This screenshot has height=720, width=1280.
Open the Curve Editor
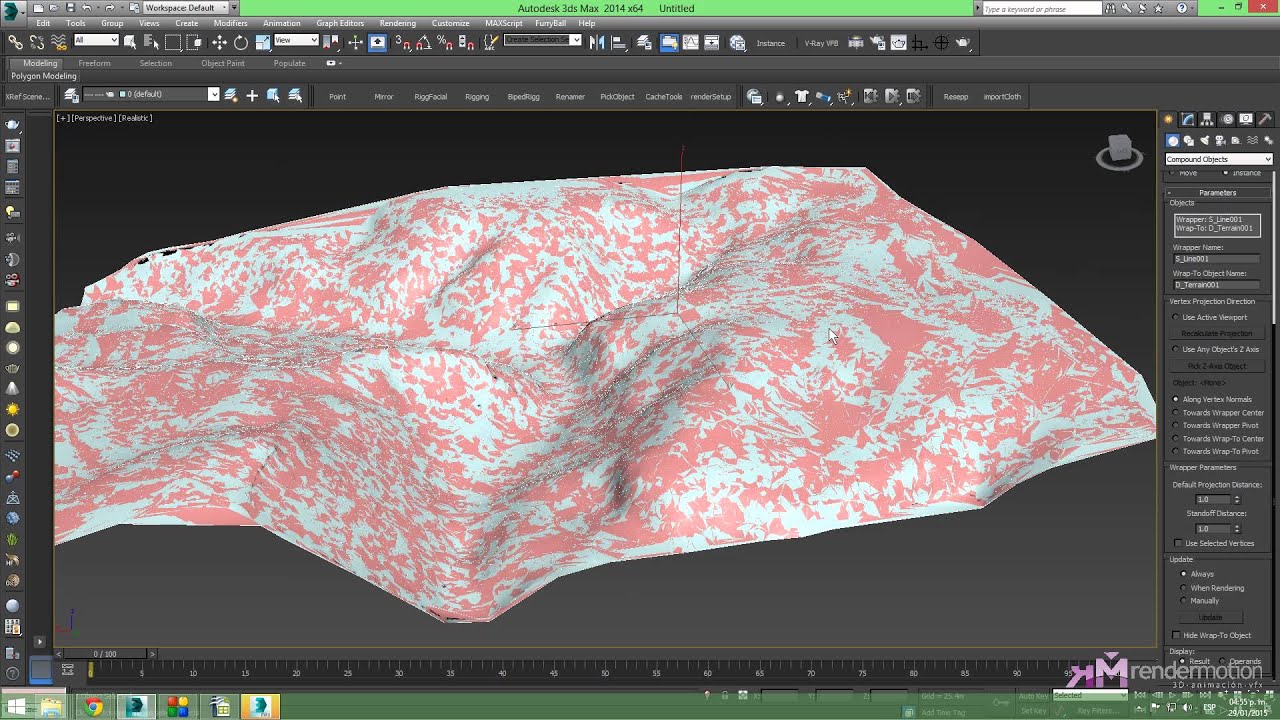691,42
